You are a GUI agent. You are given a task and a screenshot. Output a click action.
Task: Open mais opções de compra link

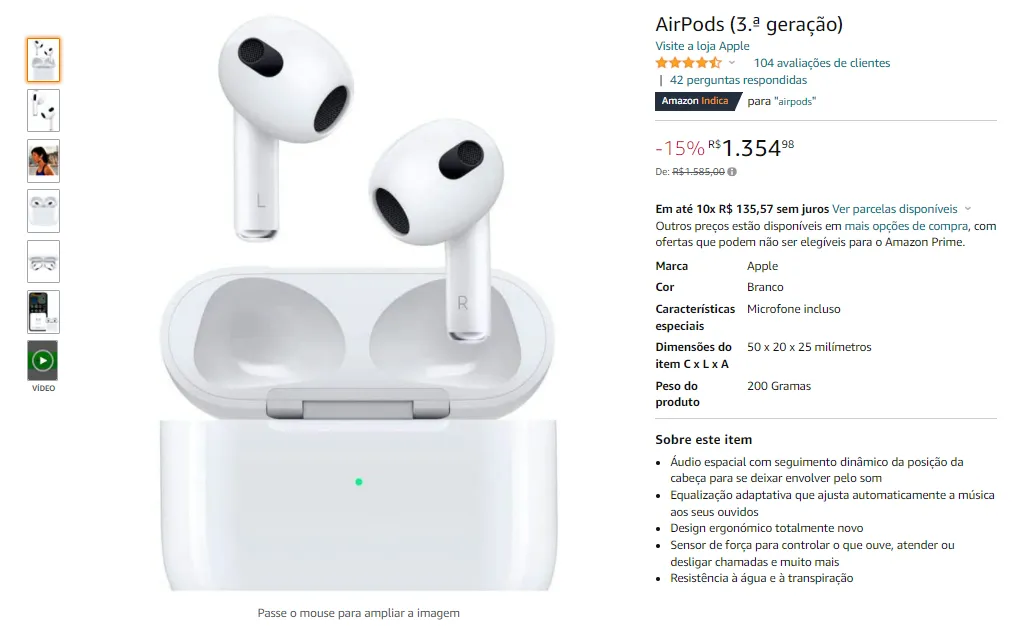click(906, 226)
